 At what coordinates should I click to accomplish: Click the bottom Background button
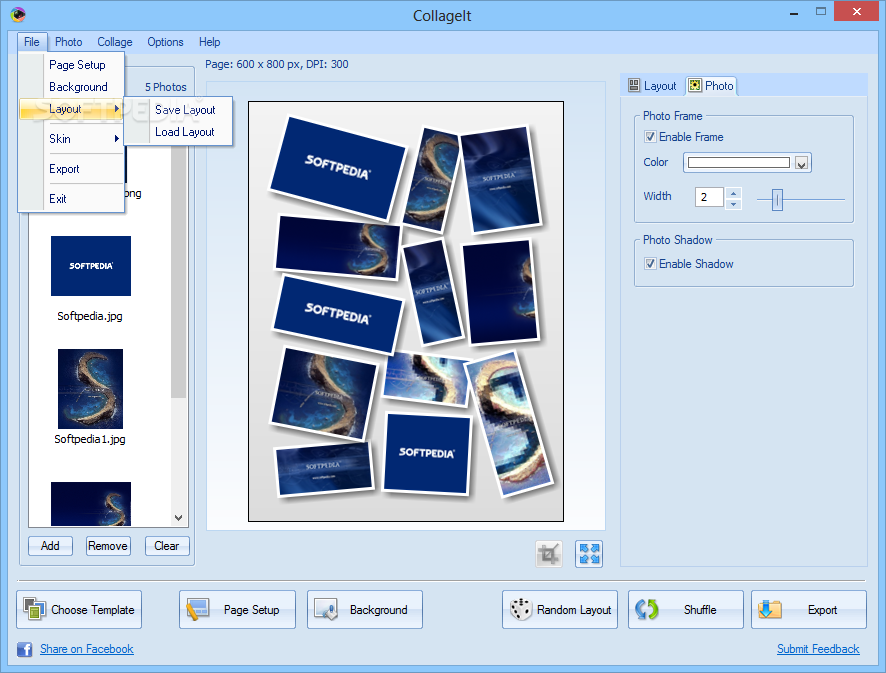tap(365, 610)
